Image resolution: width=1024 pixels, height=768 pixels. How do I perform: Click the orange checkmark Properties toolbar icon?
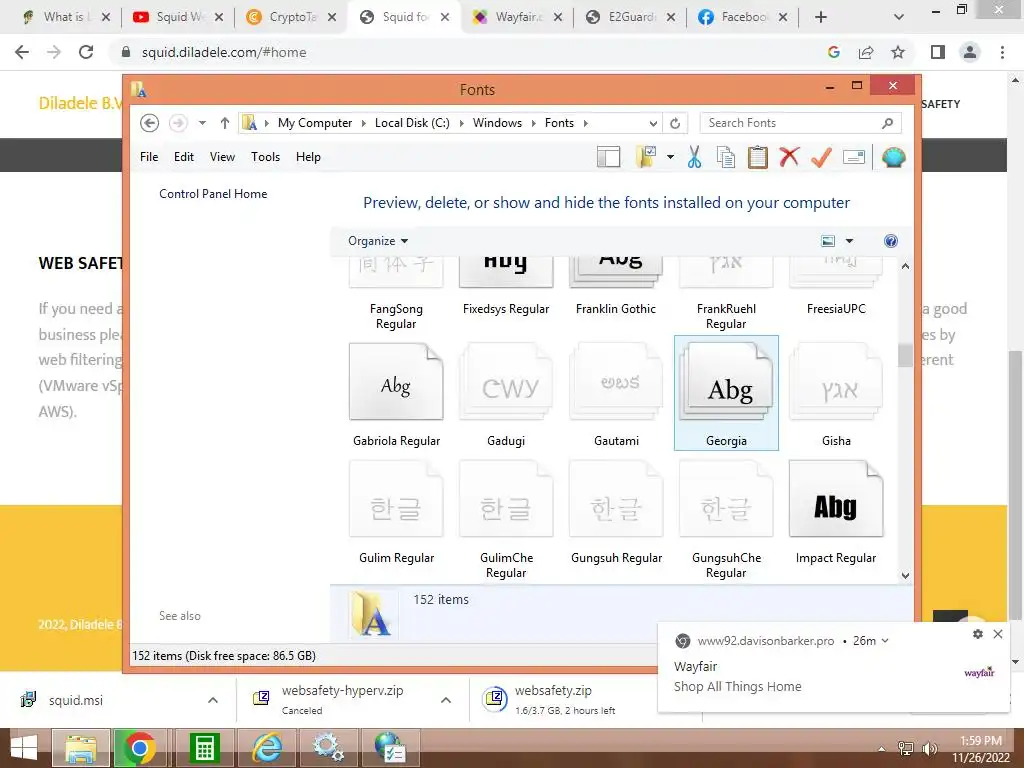click(821, 157)
